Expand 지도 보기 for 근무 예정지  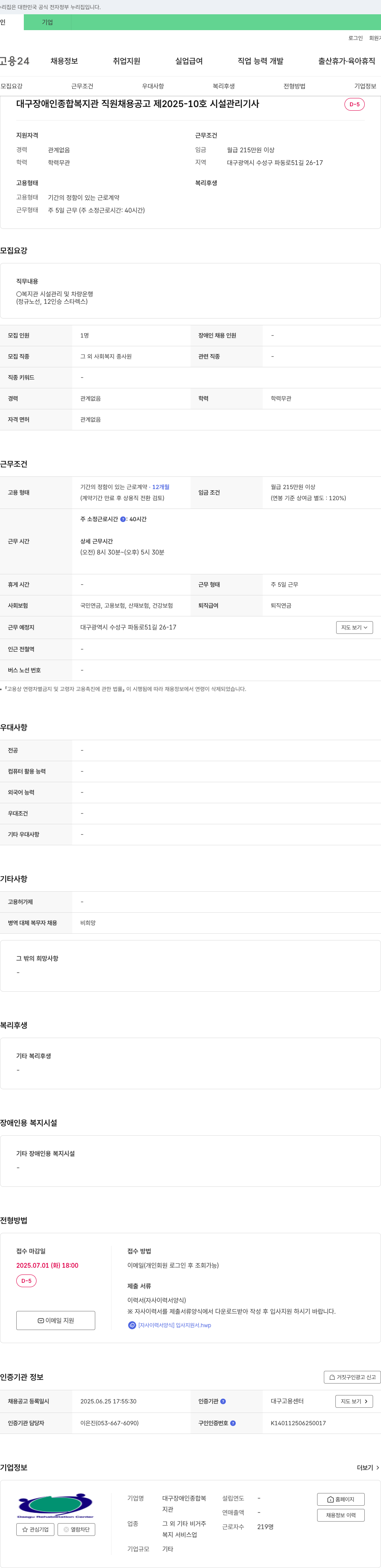coord(354,628)
